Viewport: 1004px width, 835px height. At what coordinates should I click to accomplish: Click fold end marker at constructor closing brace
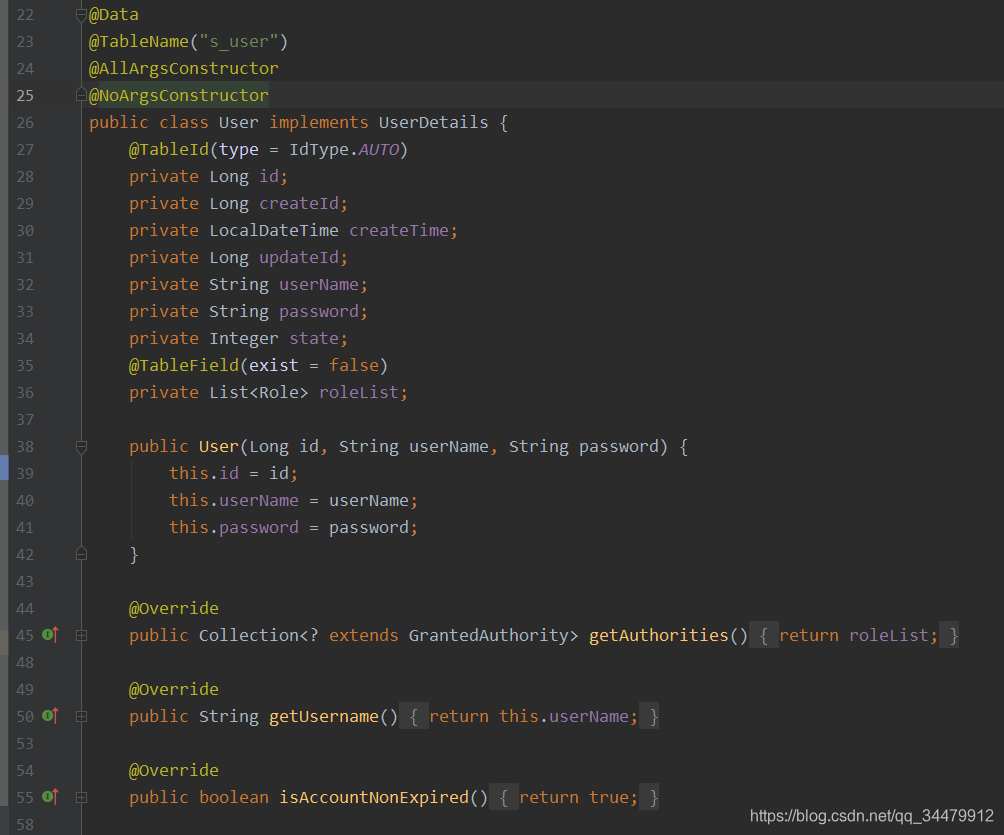(81, 554)
